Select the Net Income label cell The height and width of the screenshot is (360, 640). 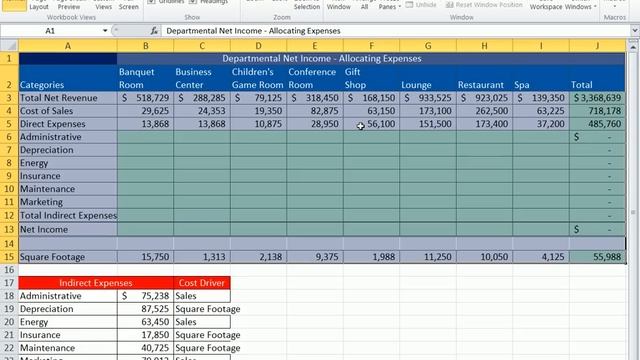pyautogui.click(x=68, y=229)
